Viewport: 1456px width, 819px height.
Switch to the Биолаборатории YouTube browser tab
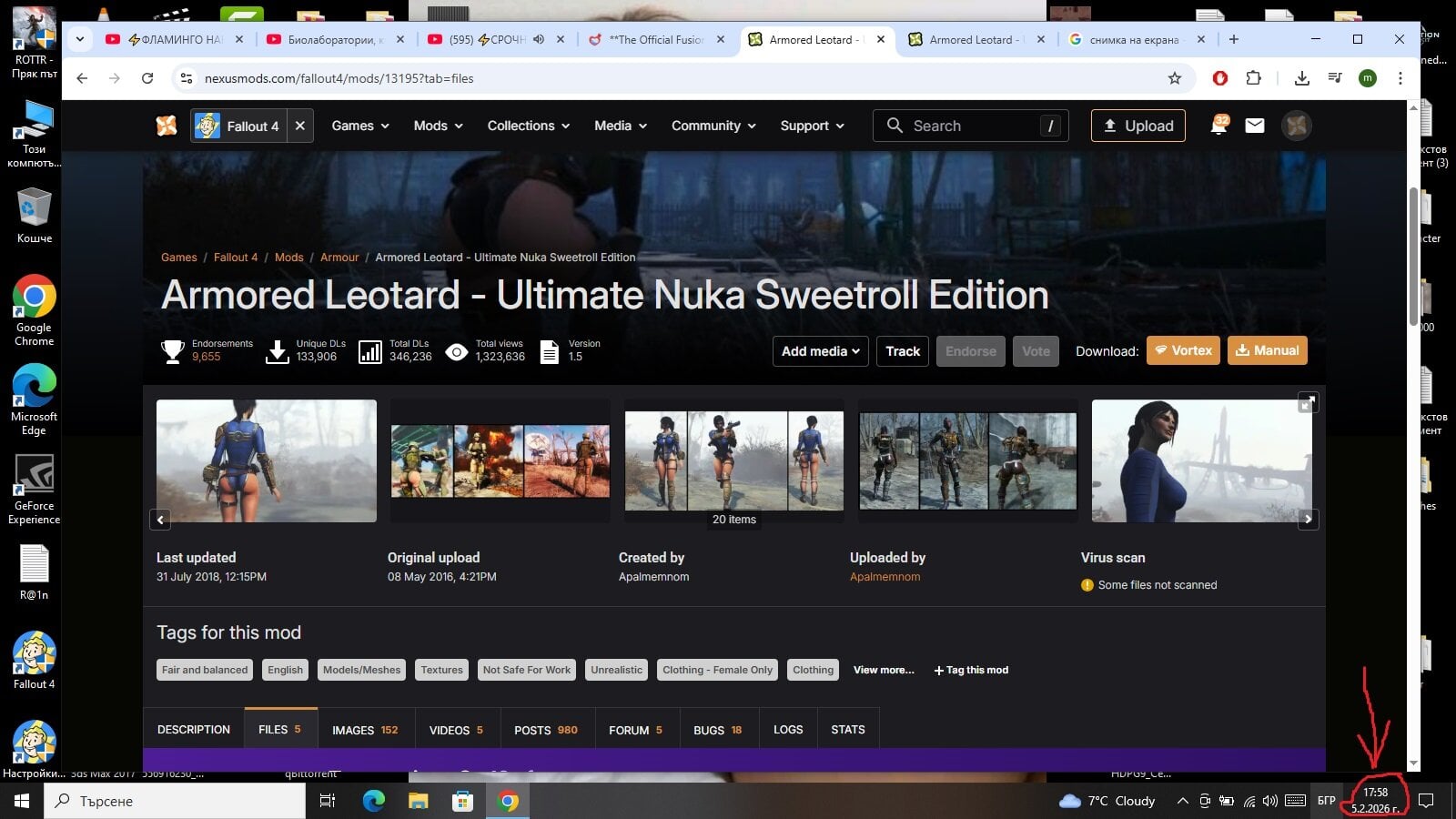pos(336,39)
